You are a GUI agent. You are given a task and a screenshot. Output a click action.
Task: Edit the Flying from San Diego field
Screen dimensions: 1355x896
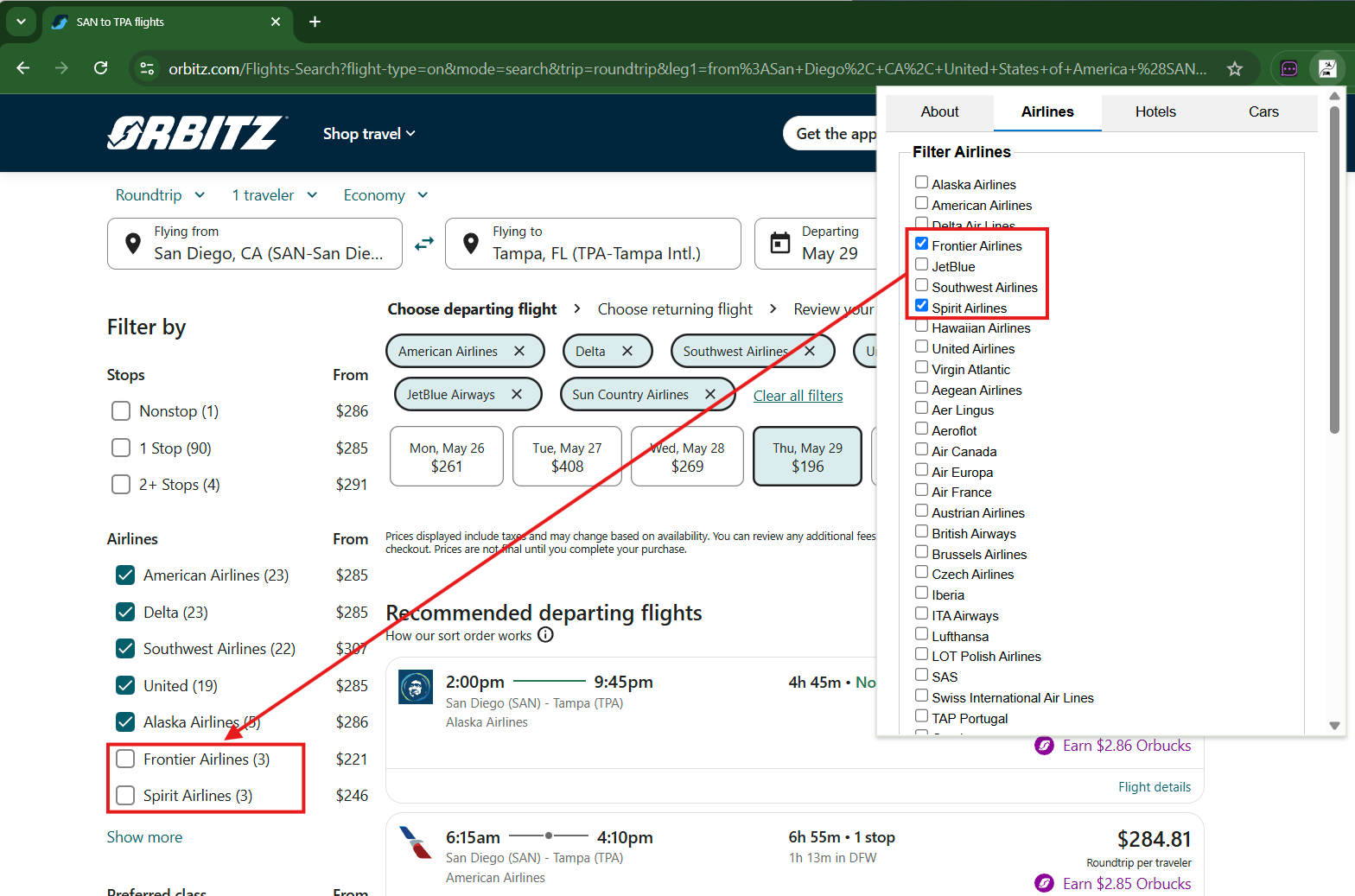pos(255,244)
